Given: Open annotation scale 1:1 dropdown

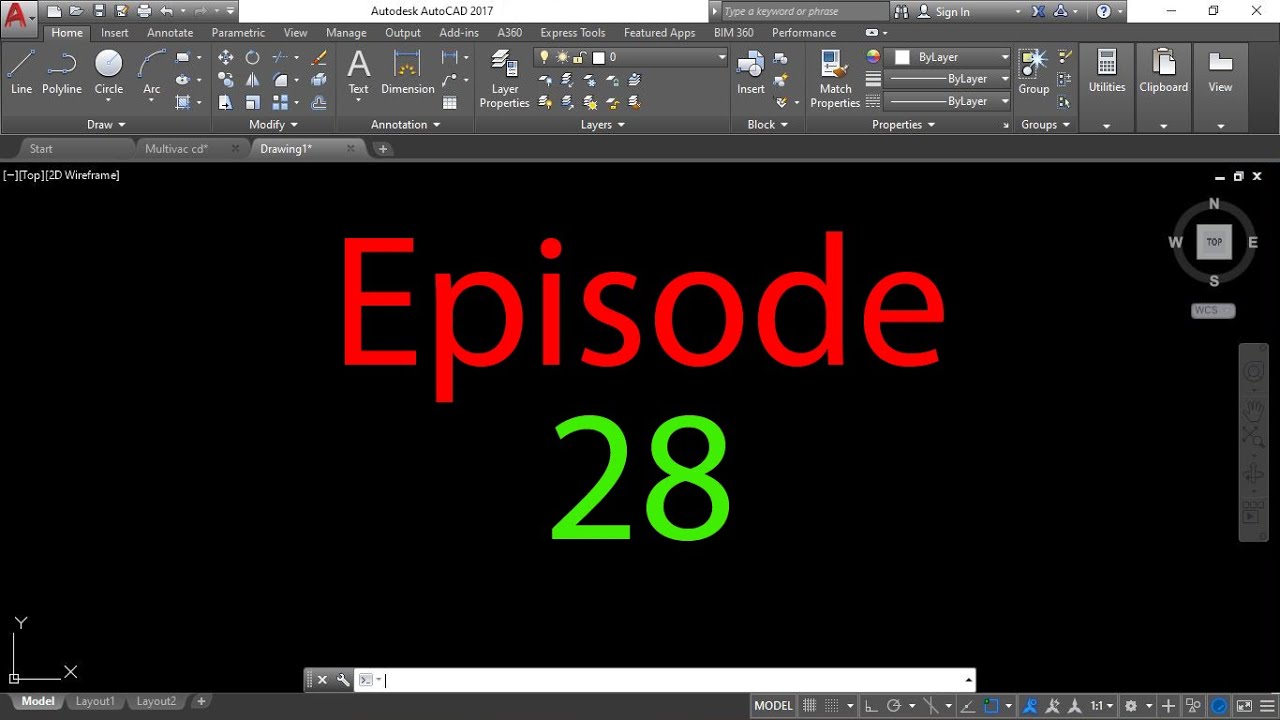Looking at the screenshot, I should click(1101, 706).
